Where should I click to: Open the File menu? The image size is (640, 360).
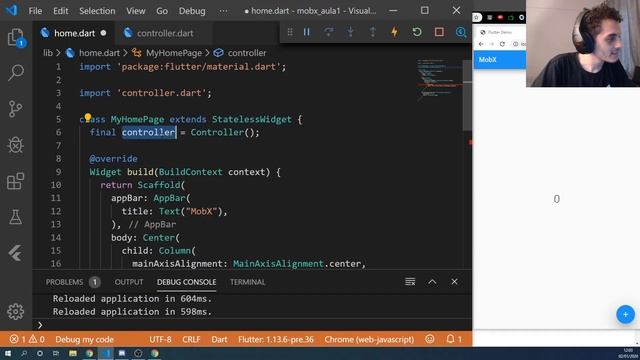36,11
